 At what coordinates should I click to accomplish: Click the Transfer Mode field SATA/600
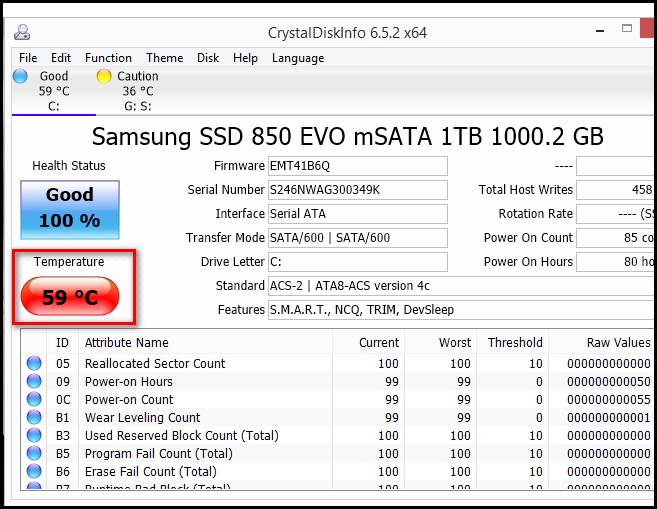pos(357,238)
